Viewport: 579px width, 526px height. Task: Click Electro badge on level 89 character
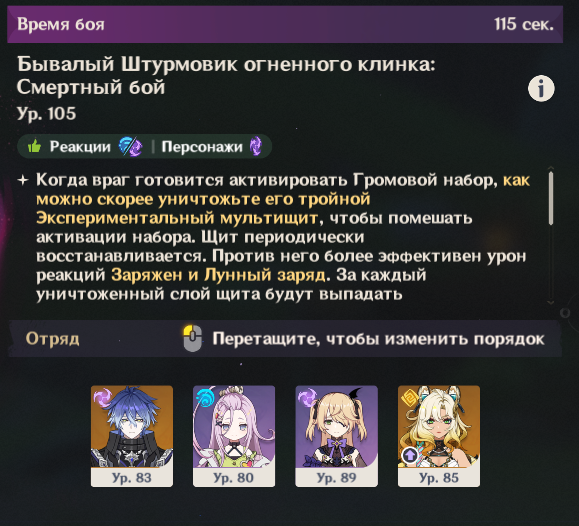tap(307, 397)
